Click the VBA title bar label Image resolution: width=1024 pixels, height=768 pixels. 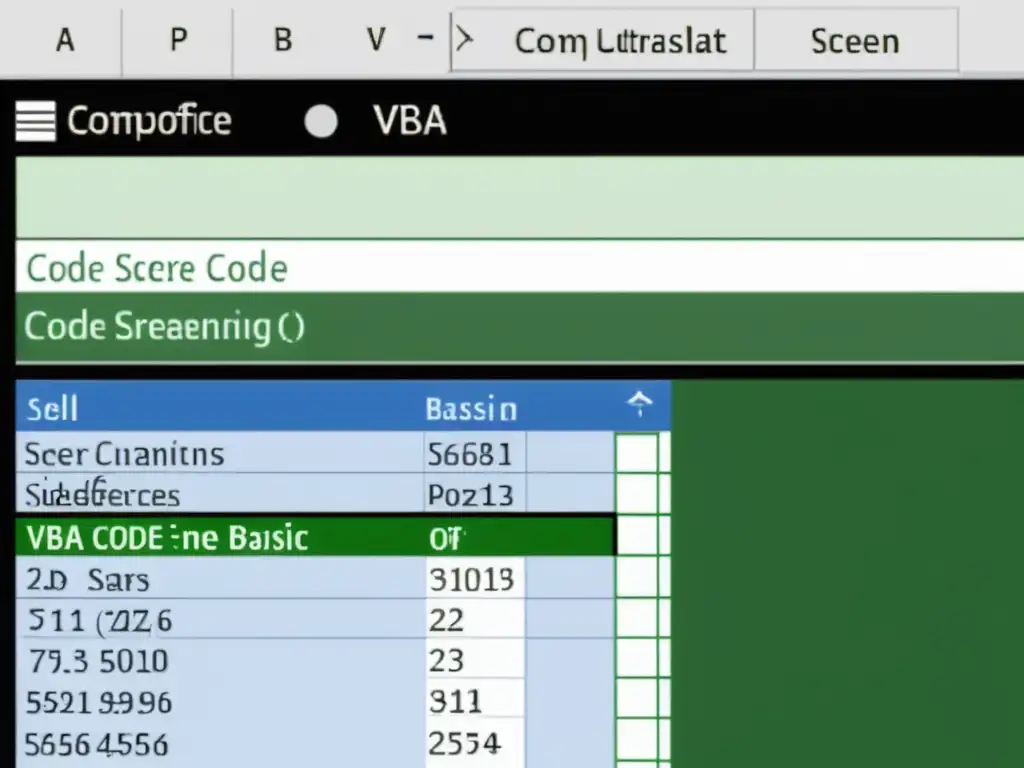pos(409,120)
